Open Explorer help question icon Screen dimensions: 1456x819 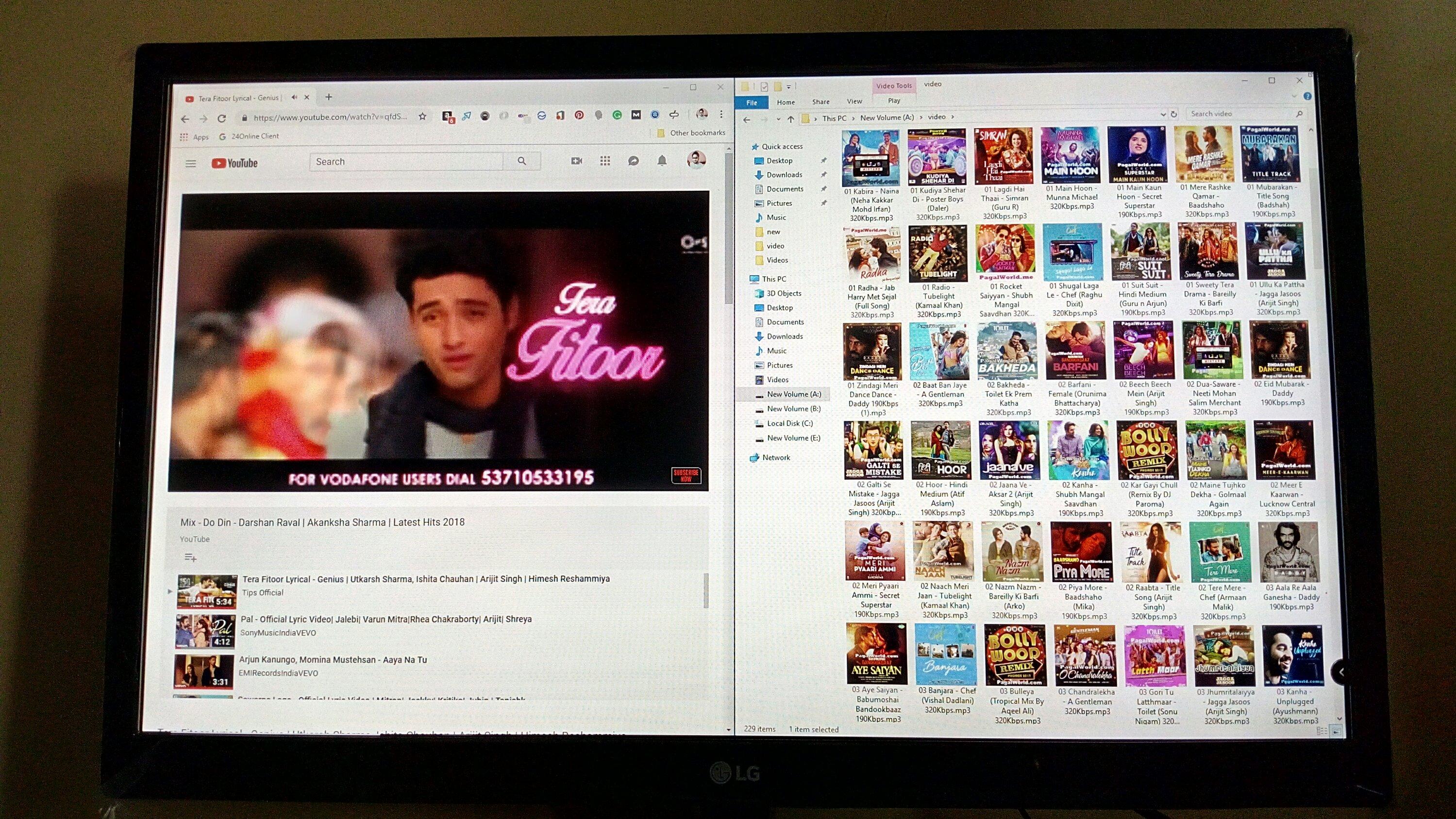click(1307, 97)
